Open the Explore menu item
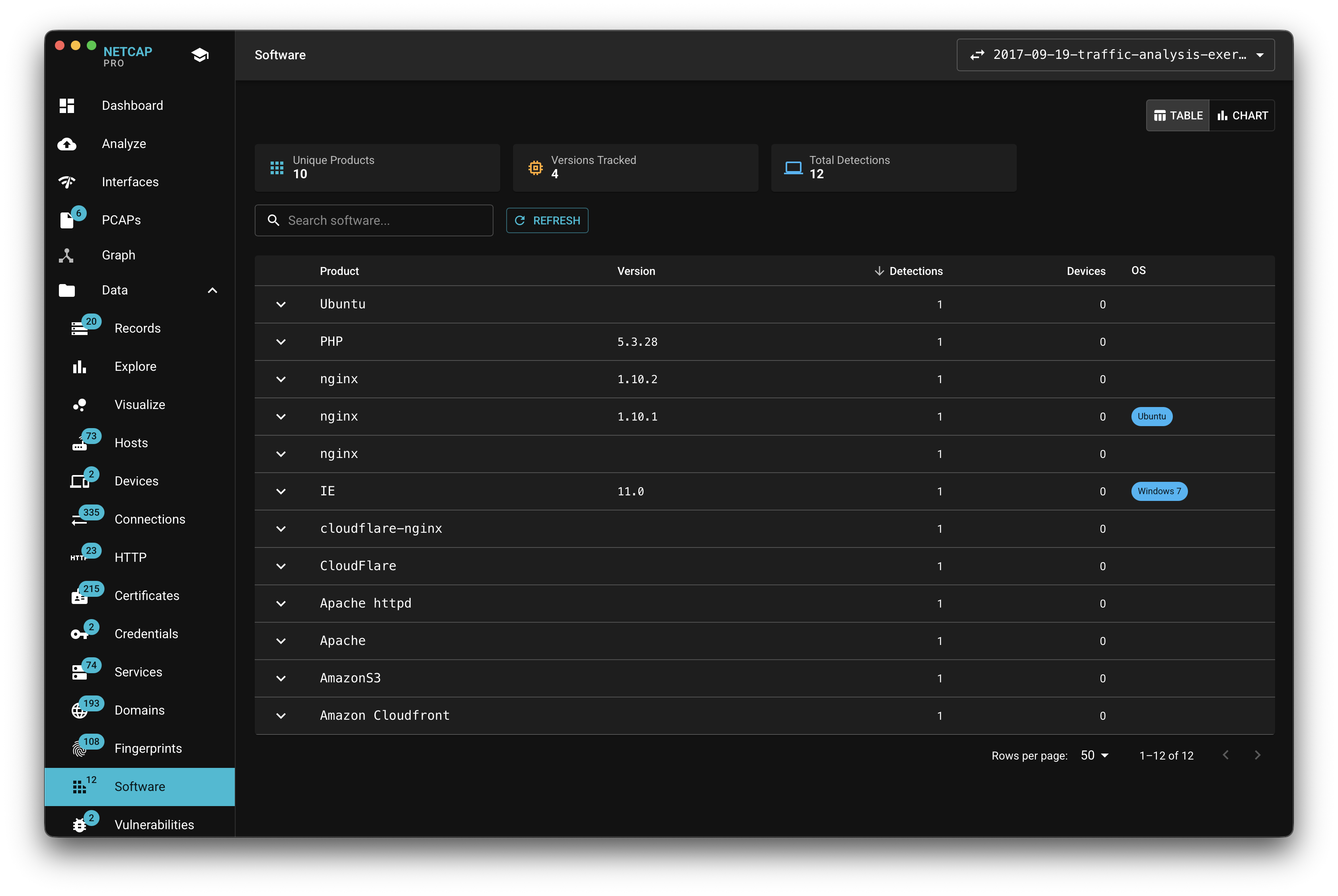The width and height of the screenshot is (1338, 896). click(140, 366)
